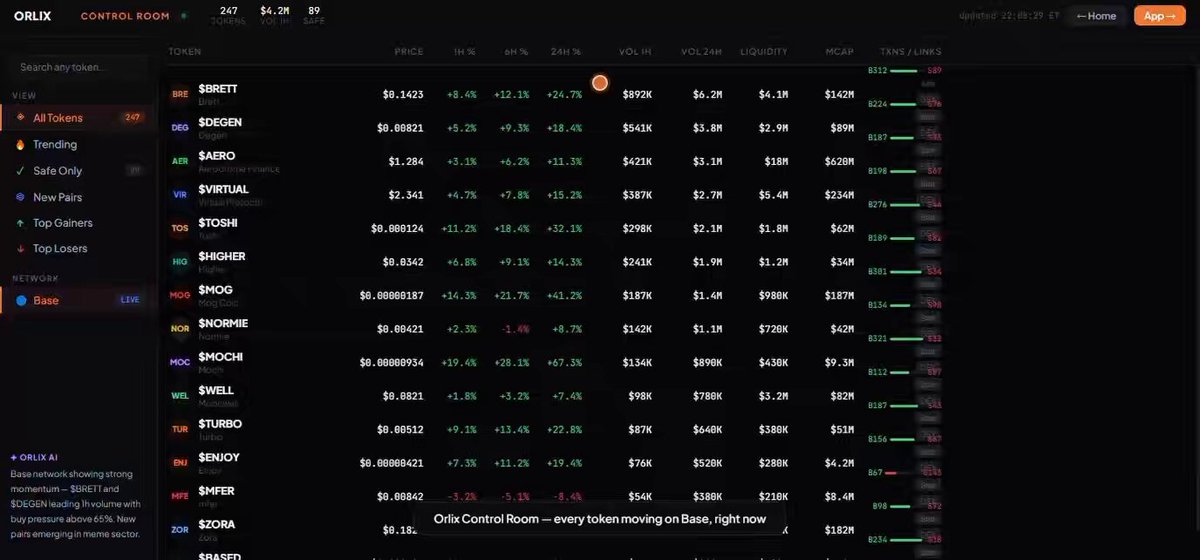Click the $4.2M VOL 1H header stat

point(274,15)
